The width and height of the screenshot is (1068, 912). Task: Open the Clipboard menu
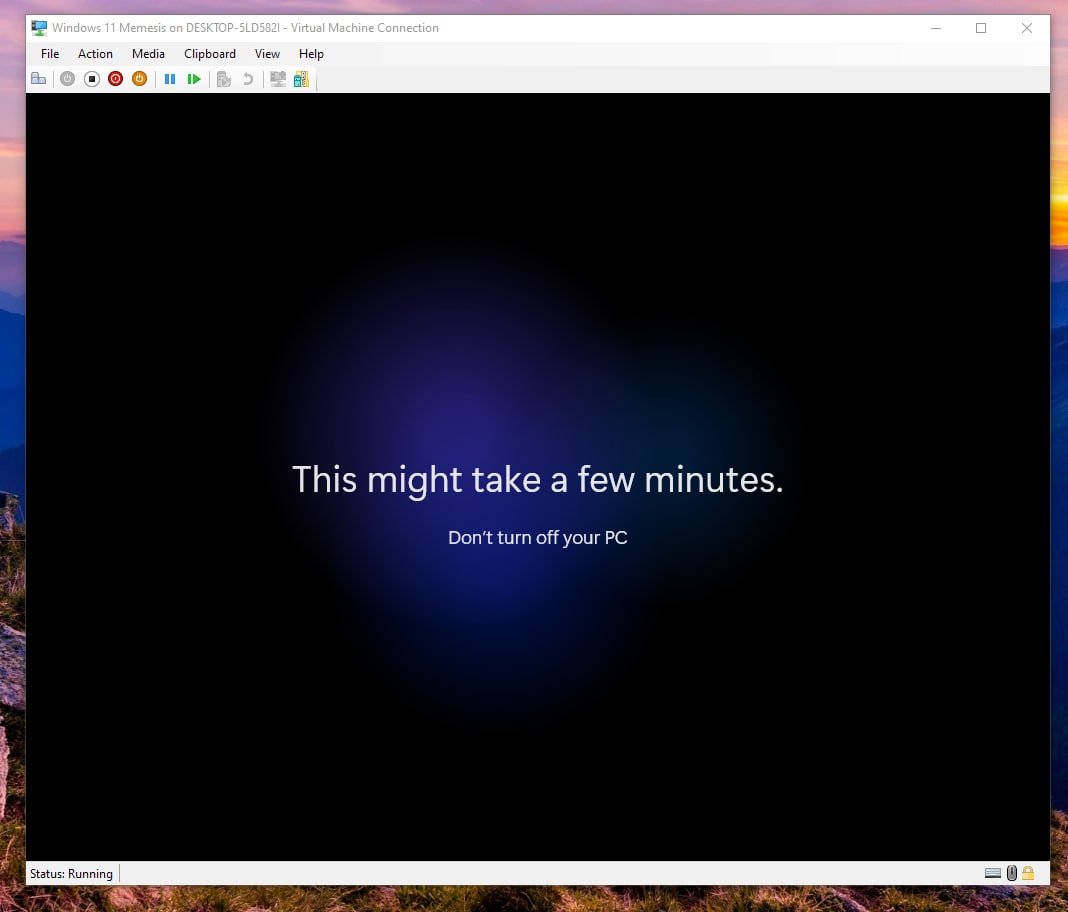210,54
